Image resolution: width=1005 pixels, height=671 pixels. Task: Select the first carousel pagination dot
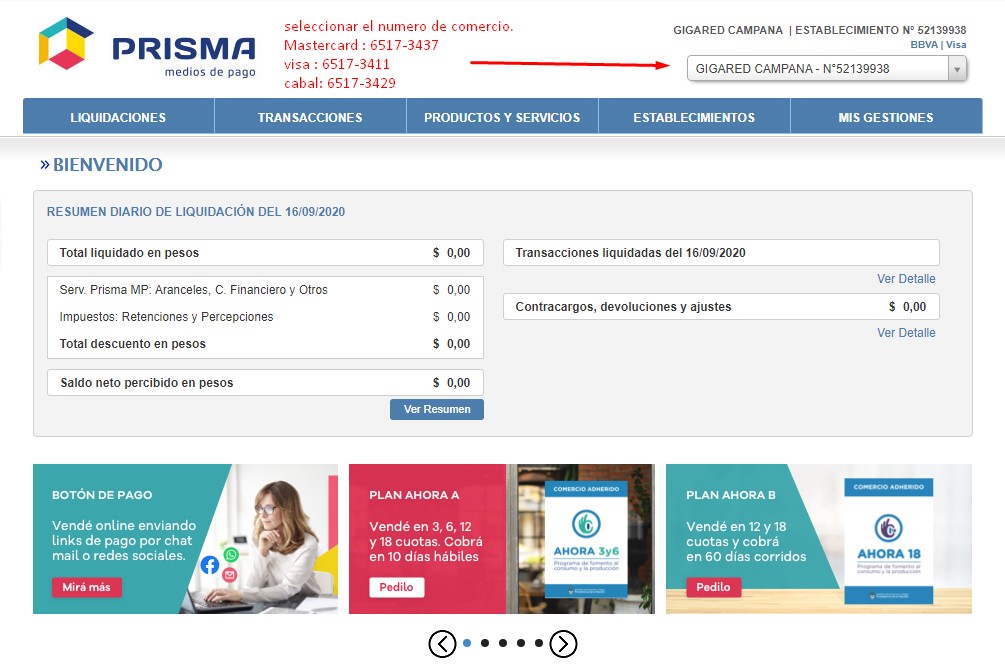(467, 644)
